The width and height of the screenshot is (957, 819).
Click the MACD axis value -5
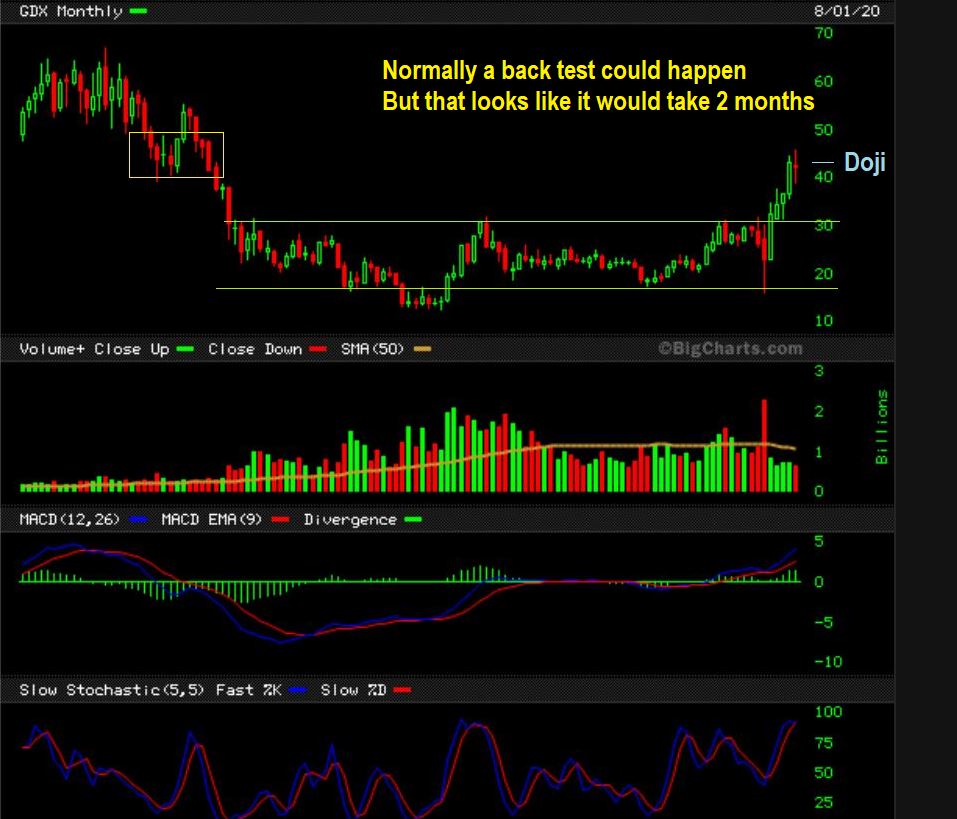824,622
